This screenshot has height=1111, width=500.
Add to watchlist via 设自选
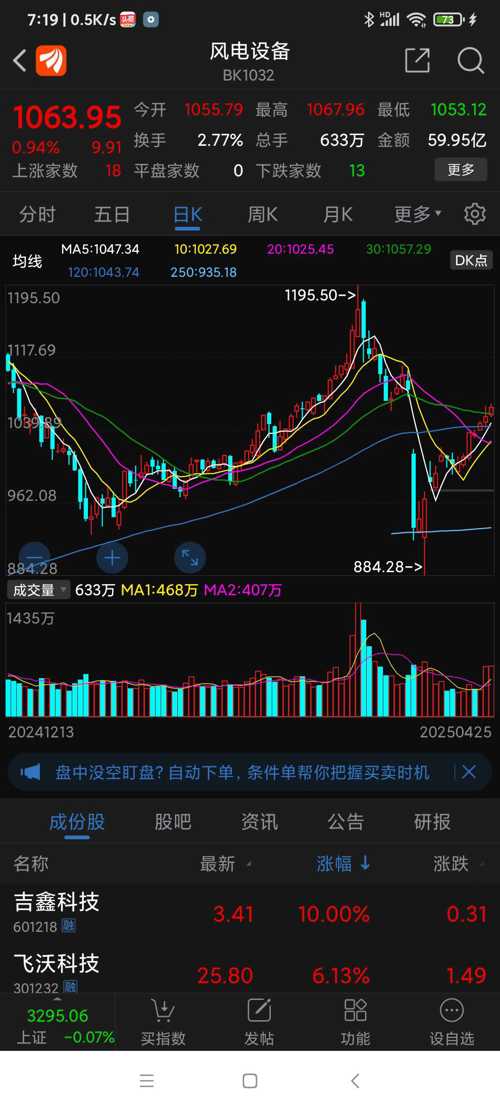point(451,1022)
